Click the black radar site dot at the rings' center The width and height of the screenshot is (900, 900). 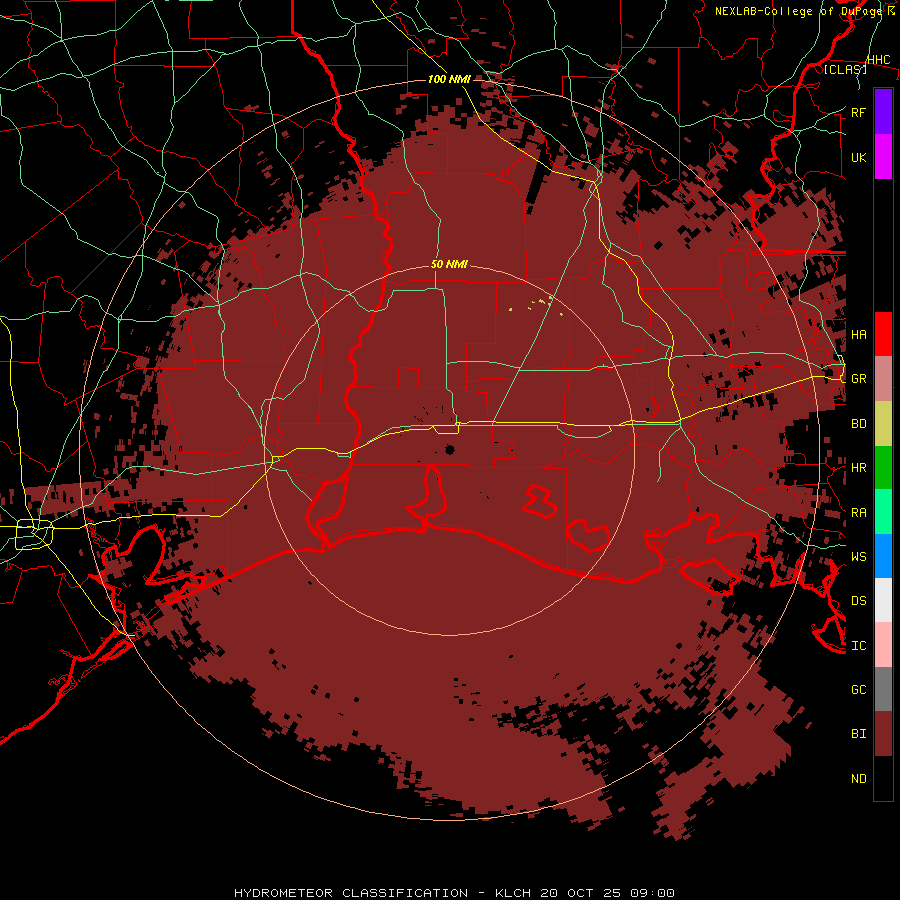point(449,449)
